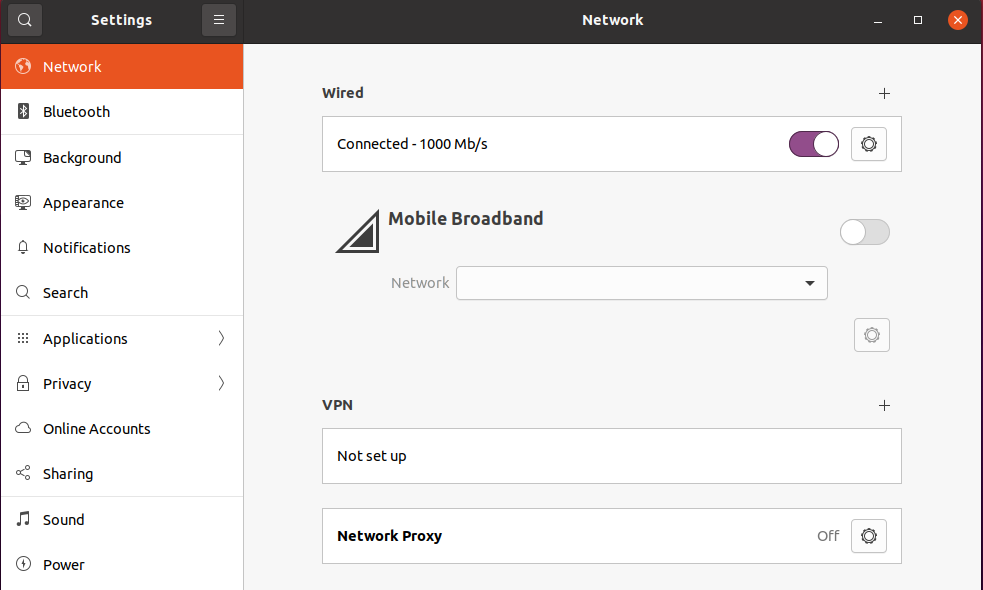Click the Network Proxy row

click(612, 536)
